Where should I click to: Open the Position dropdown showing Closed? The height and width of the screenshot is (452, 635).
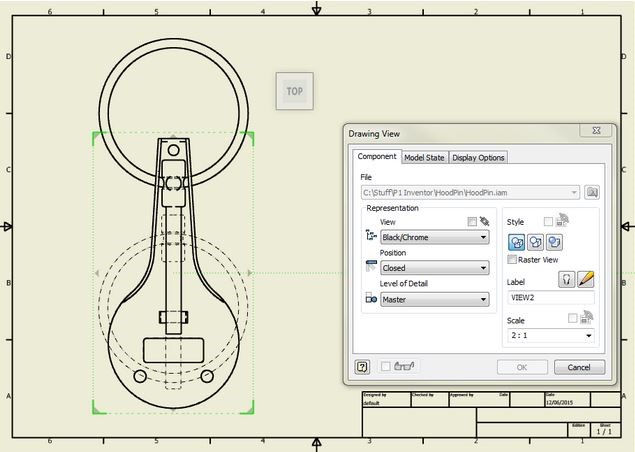435,268
